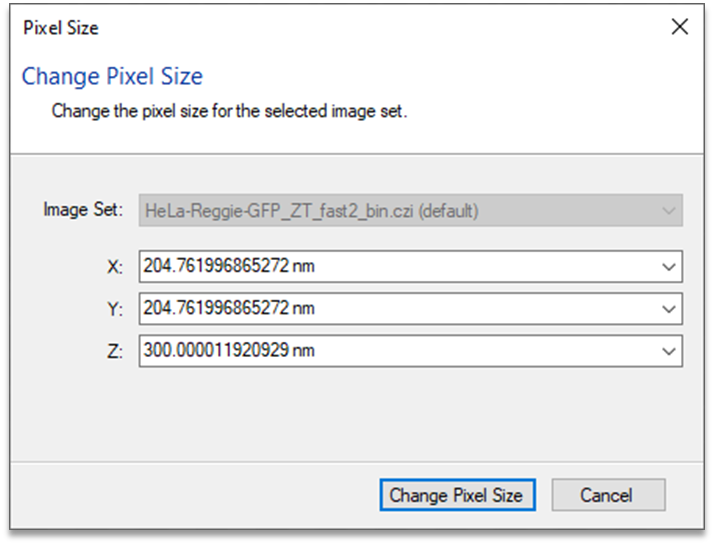Screen dimensions: 714x545
Task: Expand the Z value dropdown arrow
Action: 668,351
